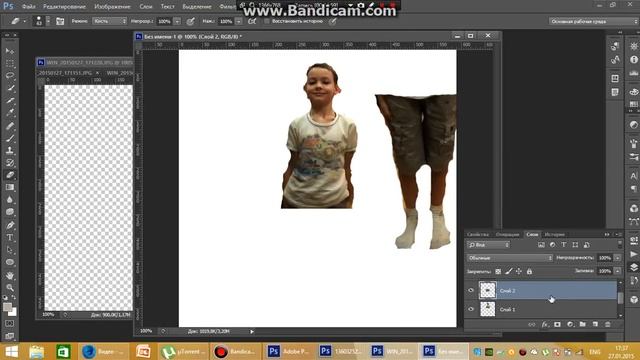Select the Rectangular Marquee tool
Viewport: 640px width, 360px height.
10,64
